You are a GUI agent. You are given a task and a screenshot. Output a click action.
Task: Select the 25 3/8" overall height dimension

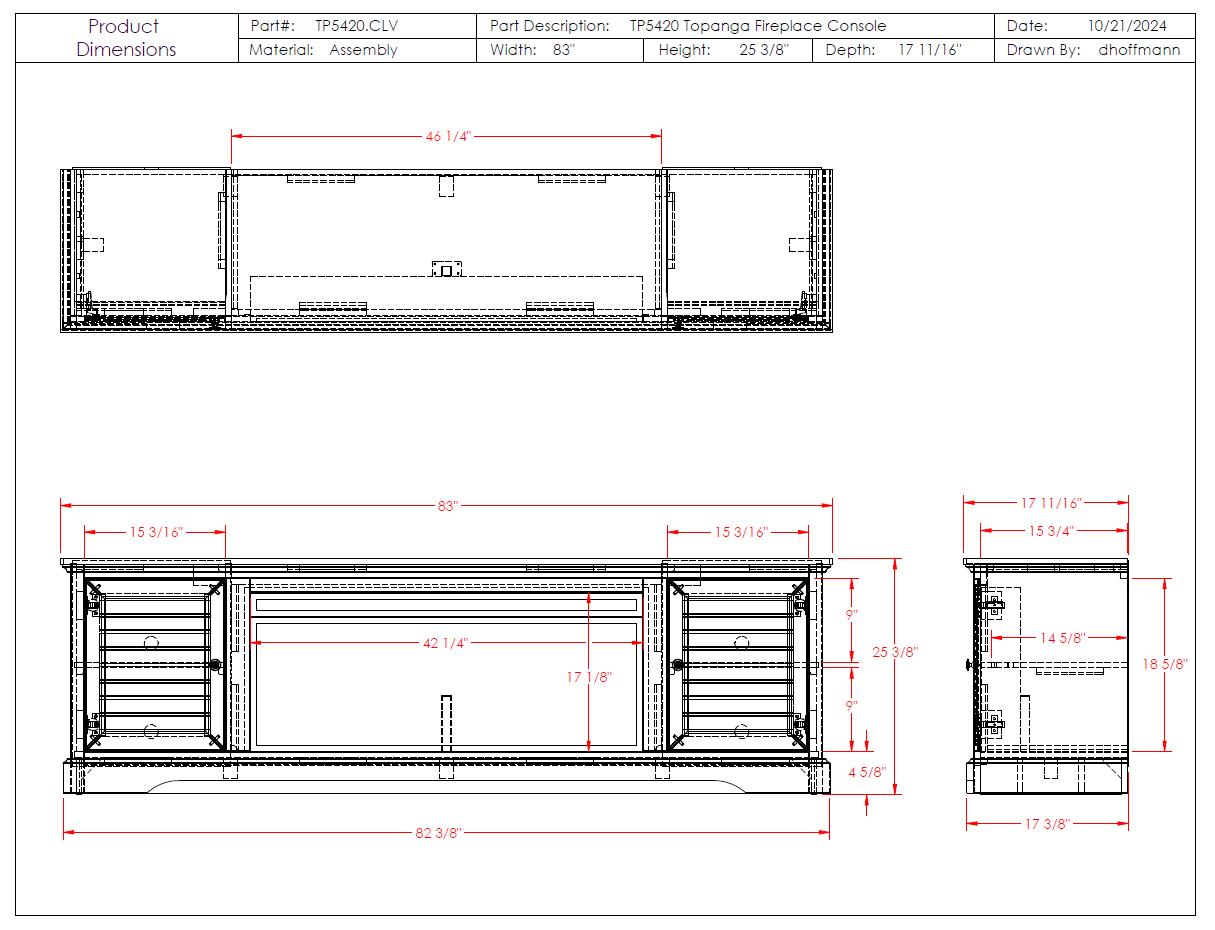(895, 652)
